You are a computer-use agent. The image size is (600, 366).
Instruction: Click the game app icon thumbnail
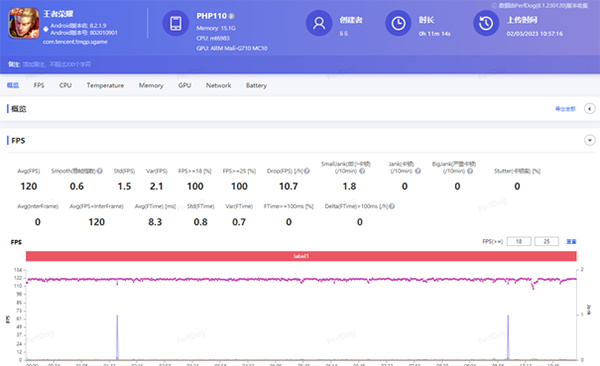click(24, 23)
